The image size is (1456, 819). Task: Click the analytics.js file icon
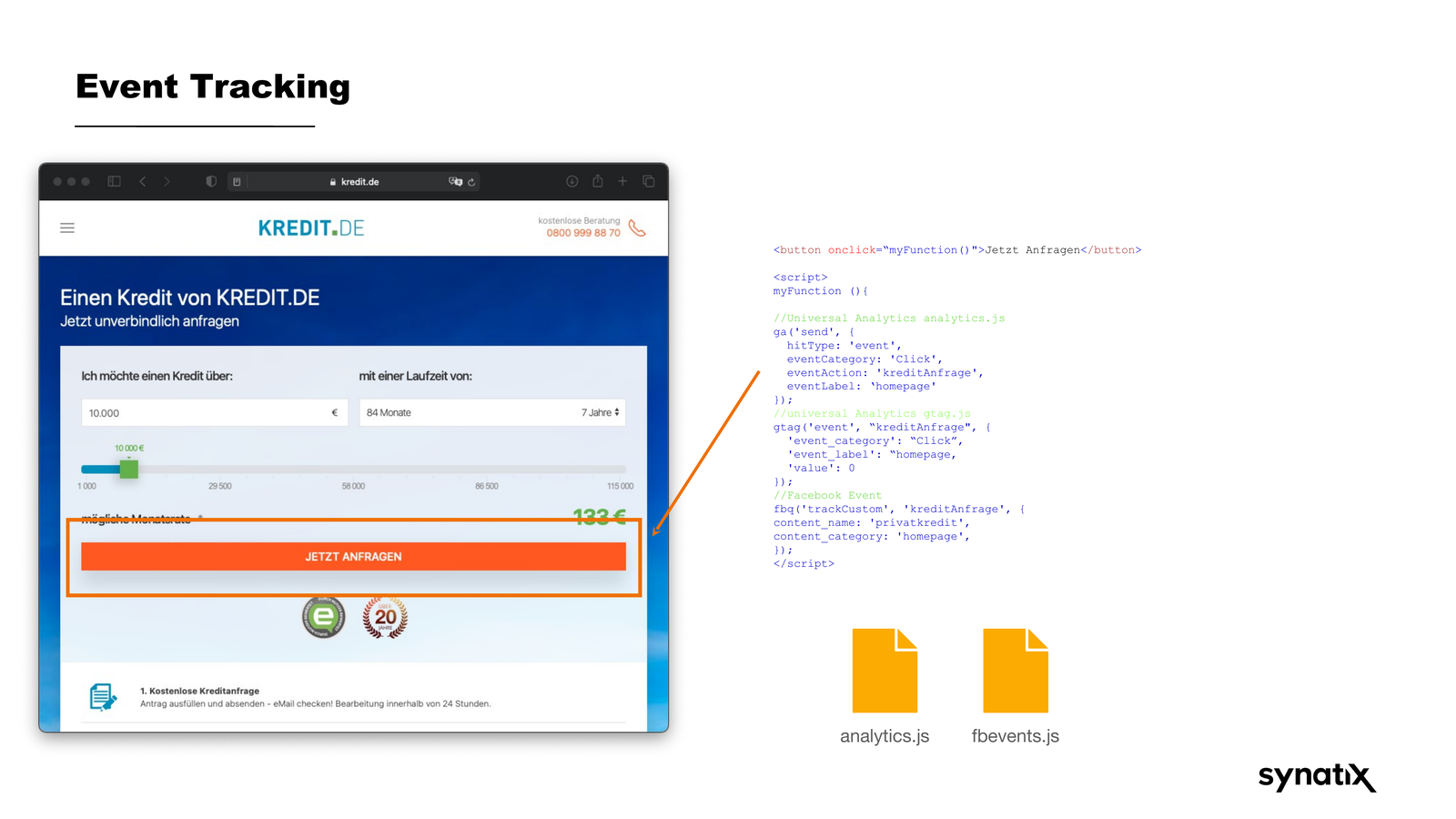tap(885, 671)
